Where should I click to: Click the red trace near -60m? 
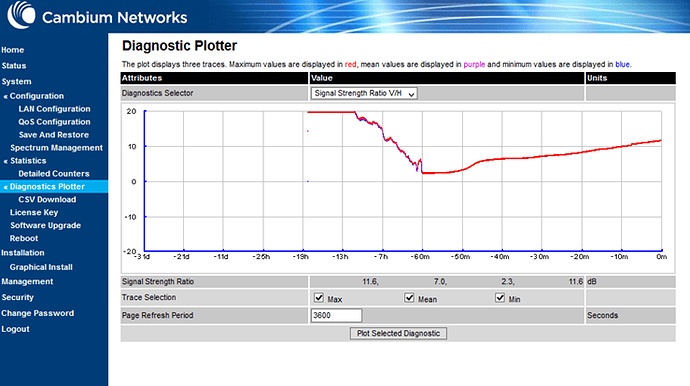pos(422,173)
